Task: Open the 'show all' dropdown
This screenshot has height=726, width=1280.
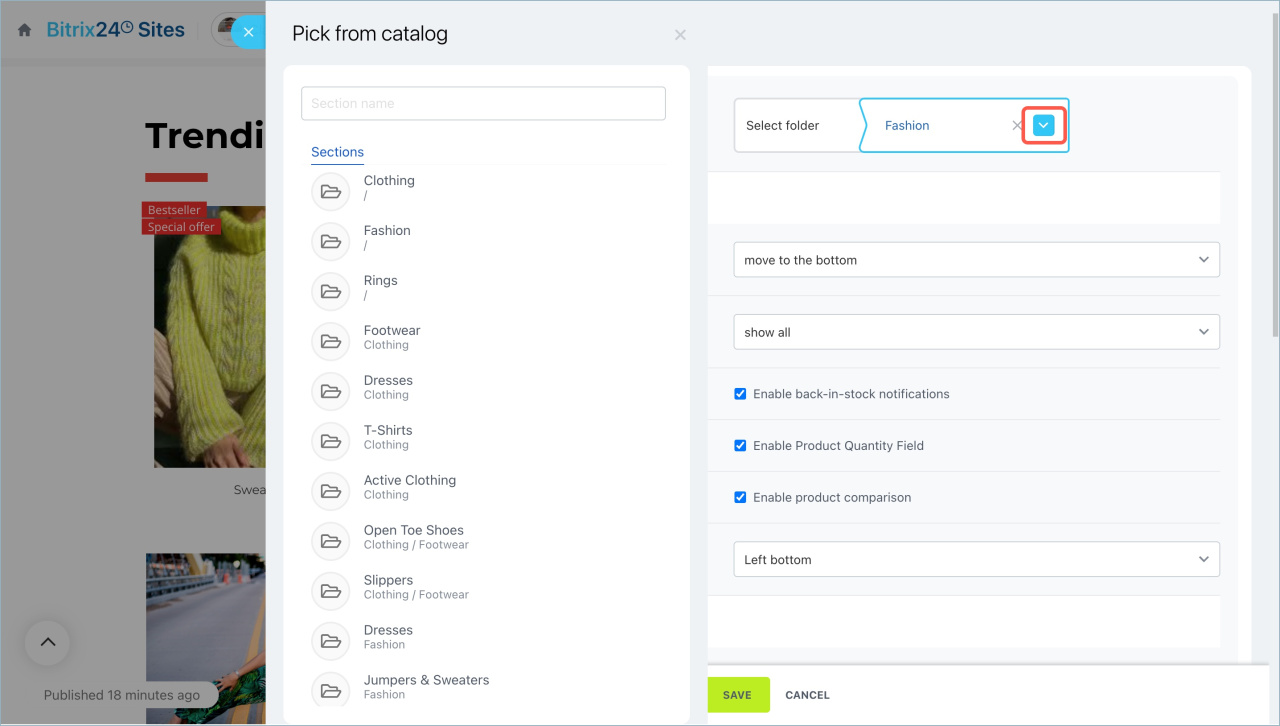Action: pos(976,332)
